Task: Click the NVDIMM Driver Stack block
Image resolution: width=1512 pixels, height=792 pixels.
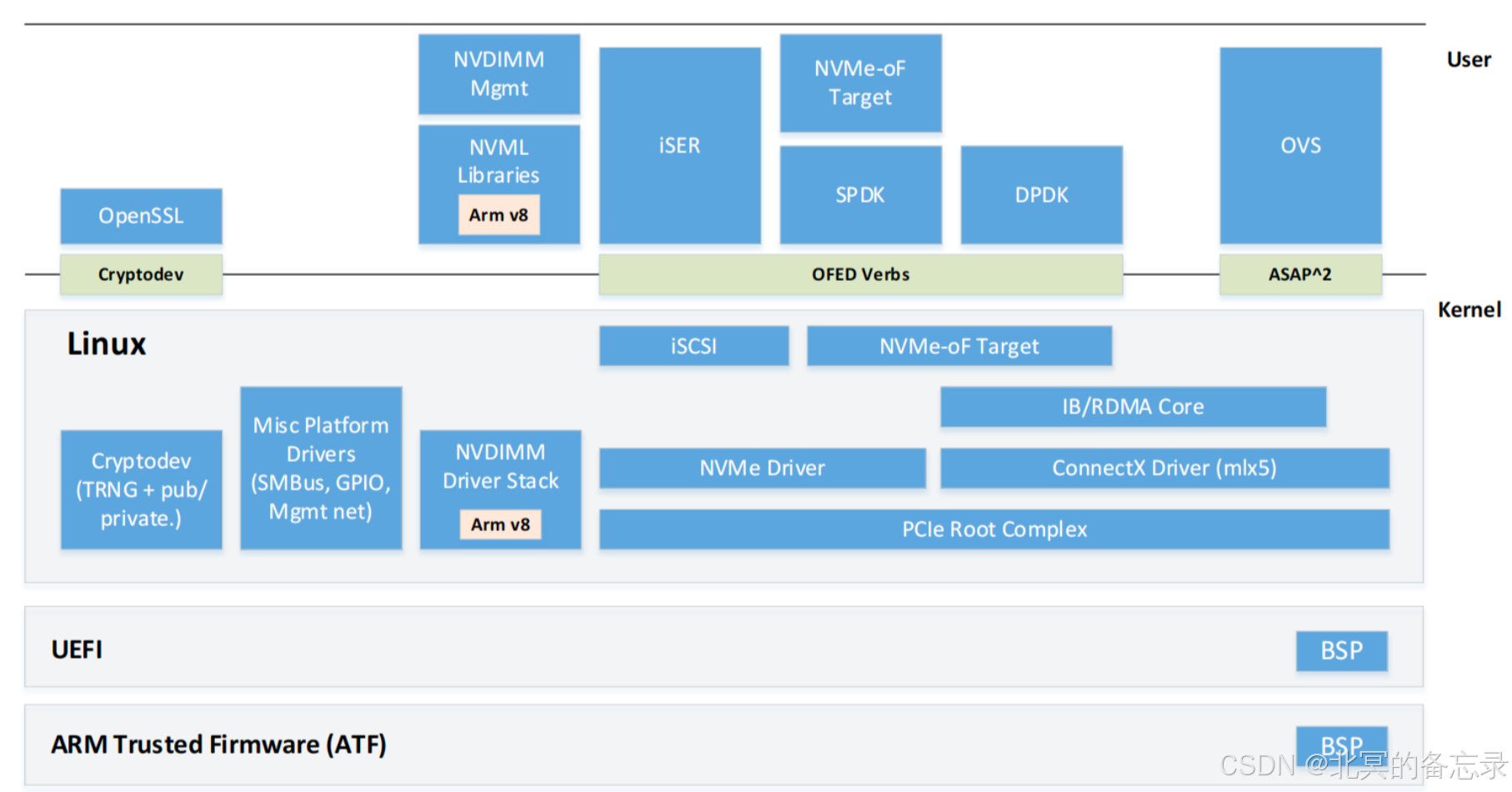Action: [x=501, y=489]
